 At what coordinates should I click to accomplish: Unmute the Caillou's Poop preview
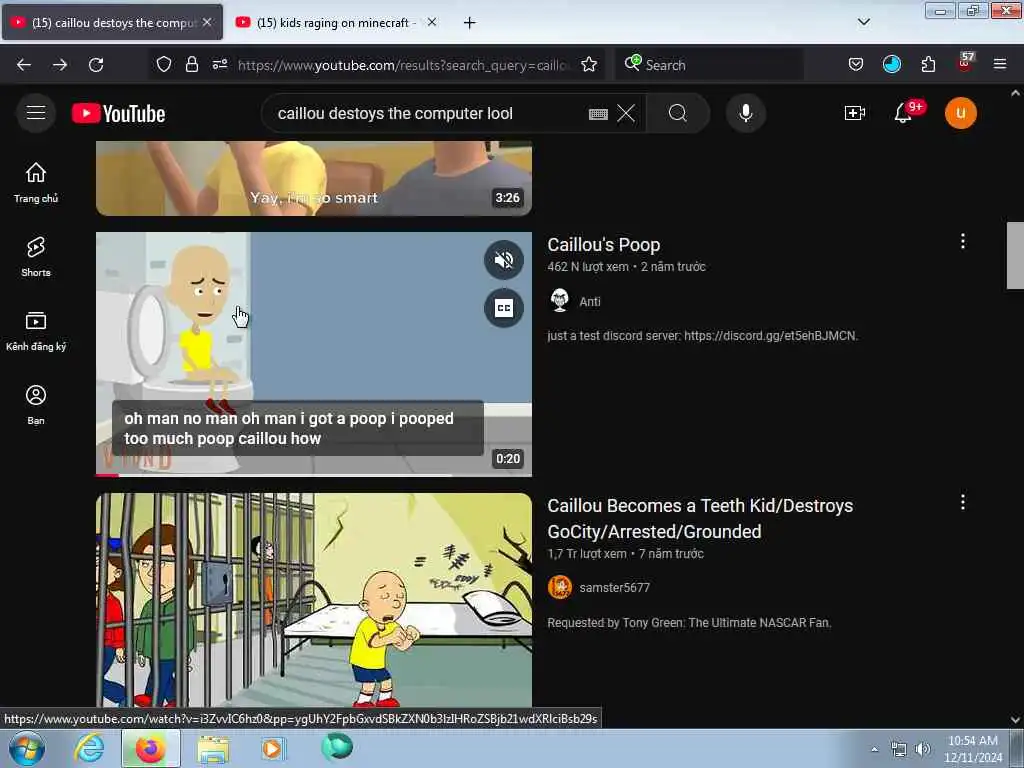pos(504,261)
